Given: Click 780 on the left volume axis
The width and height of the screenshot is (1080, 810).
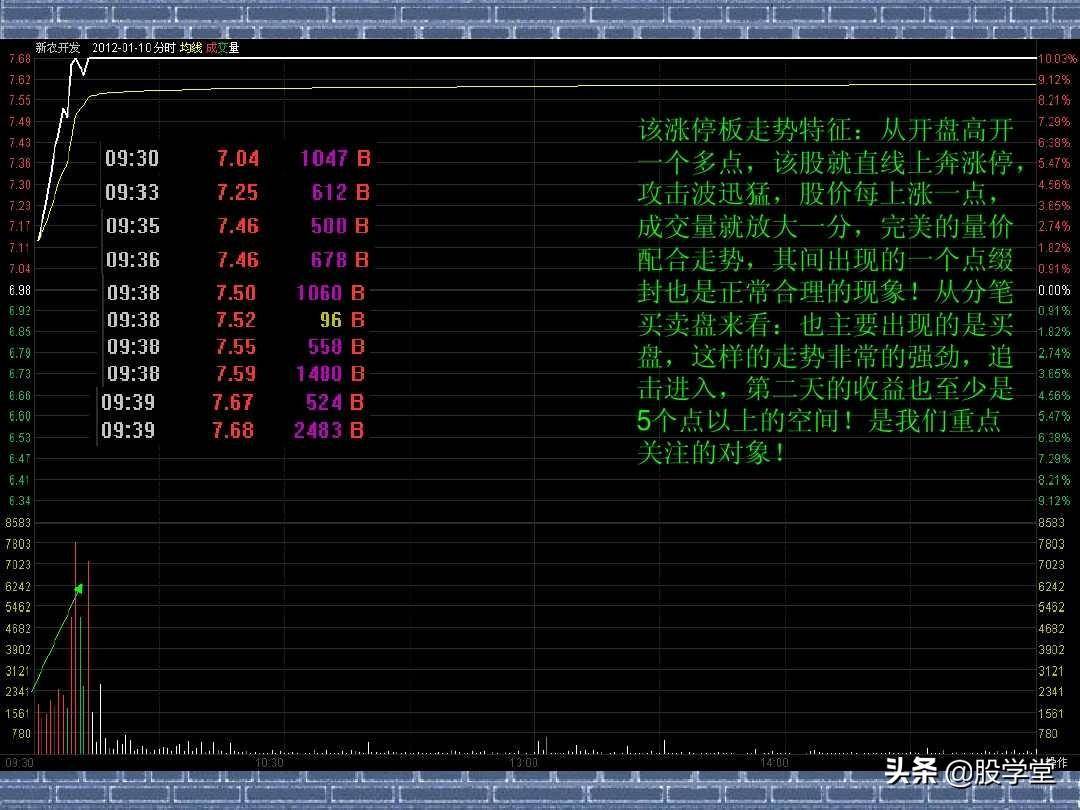Looking at the screenshot, I should pyautogui.click(x=21, y=734).
